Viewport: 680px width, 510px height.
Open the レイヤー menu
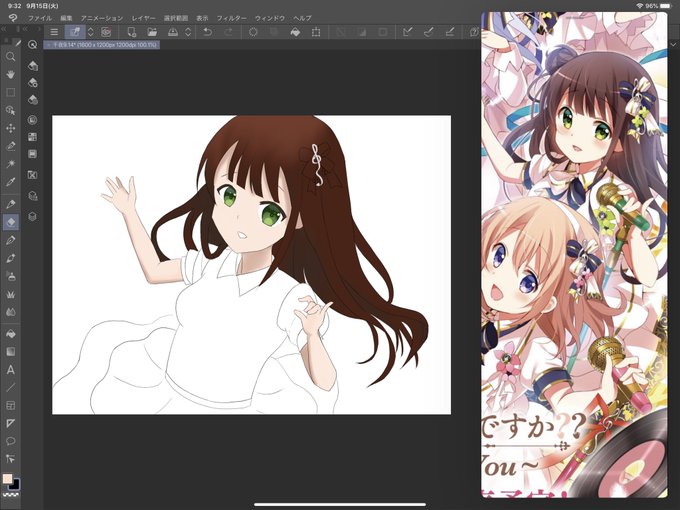144,18
